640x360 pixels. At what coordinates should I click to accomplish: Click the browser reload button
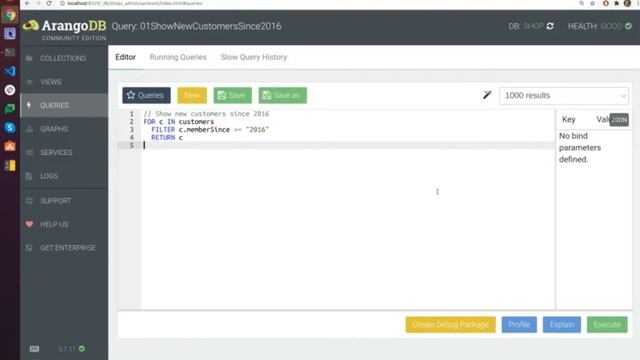[49, 3]
